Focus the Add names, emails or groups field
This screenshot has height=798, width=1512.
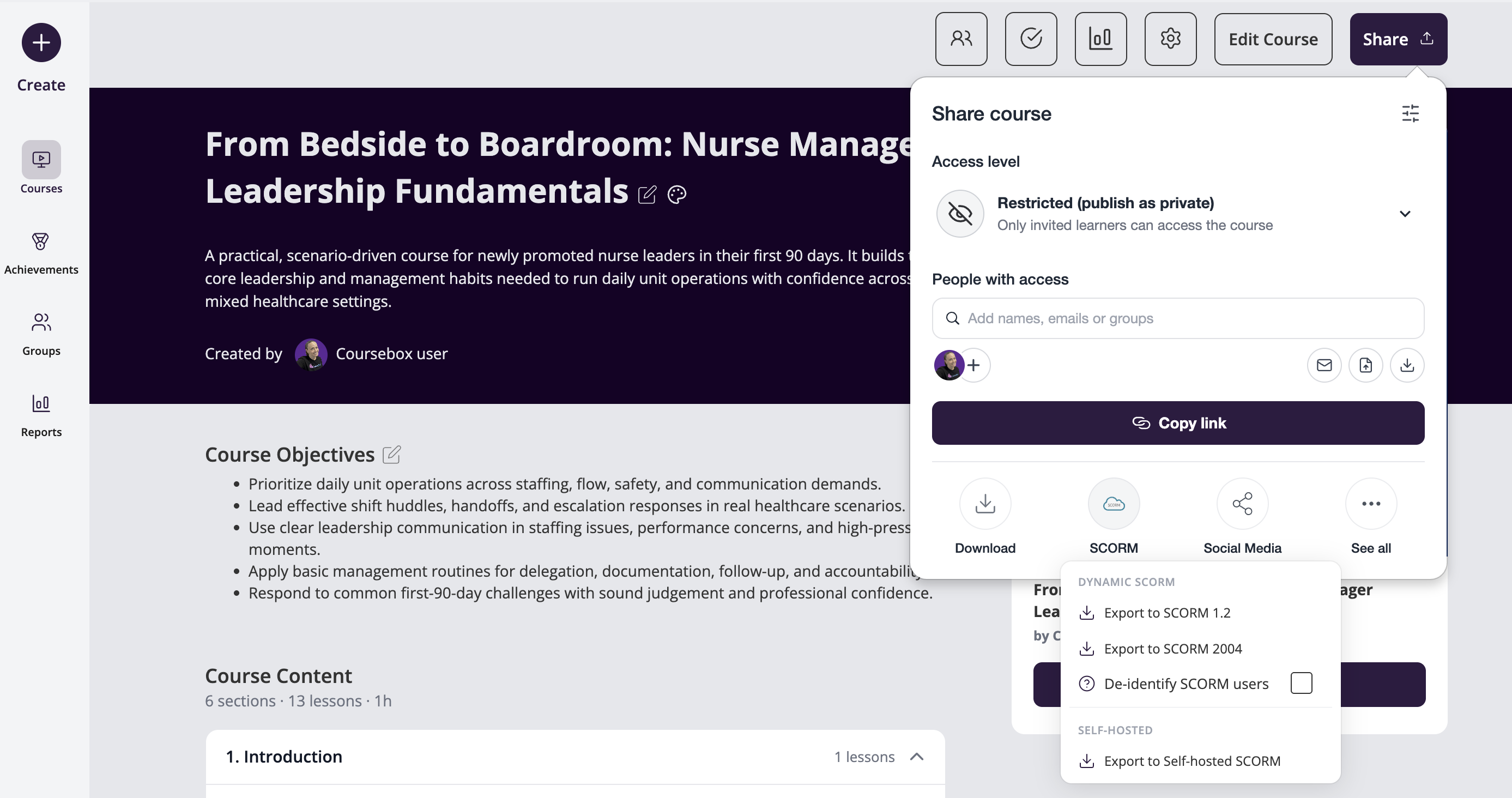(x=1178, y=318)
